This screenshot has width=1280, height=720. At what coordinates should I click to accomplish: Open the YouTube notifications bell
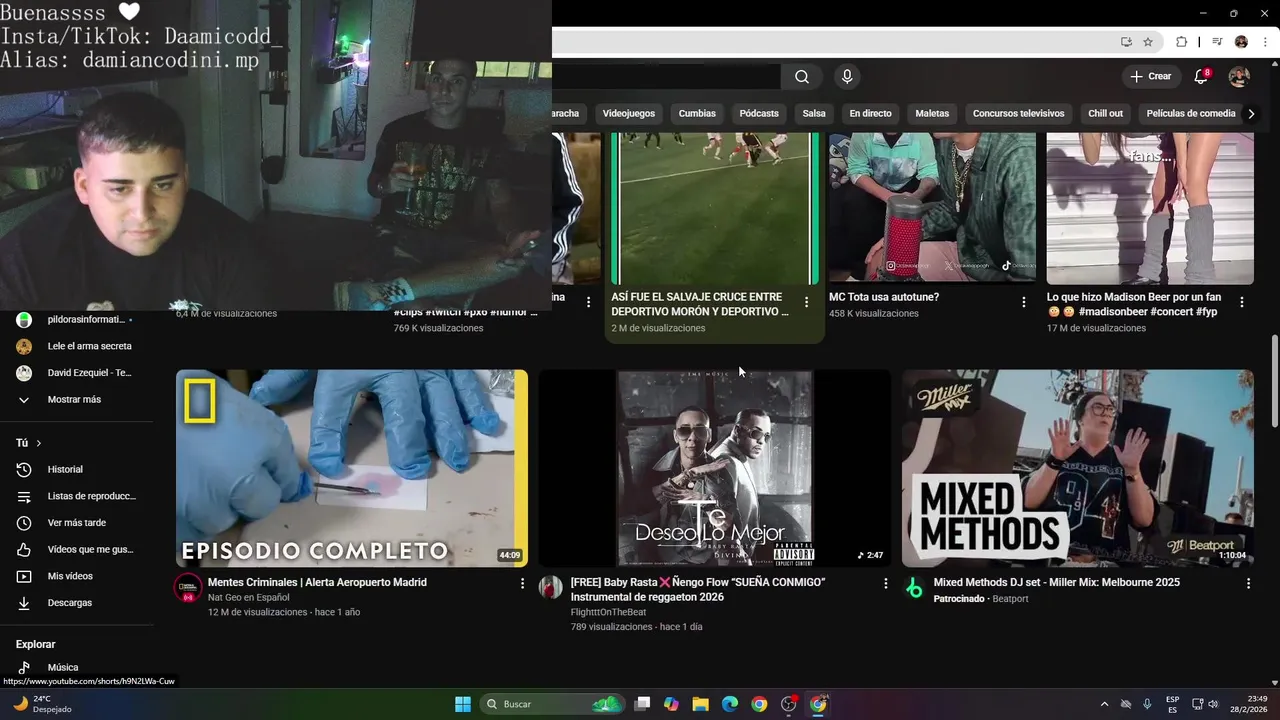[1201, 77]
